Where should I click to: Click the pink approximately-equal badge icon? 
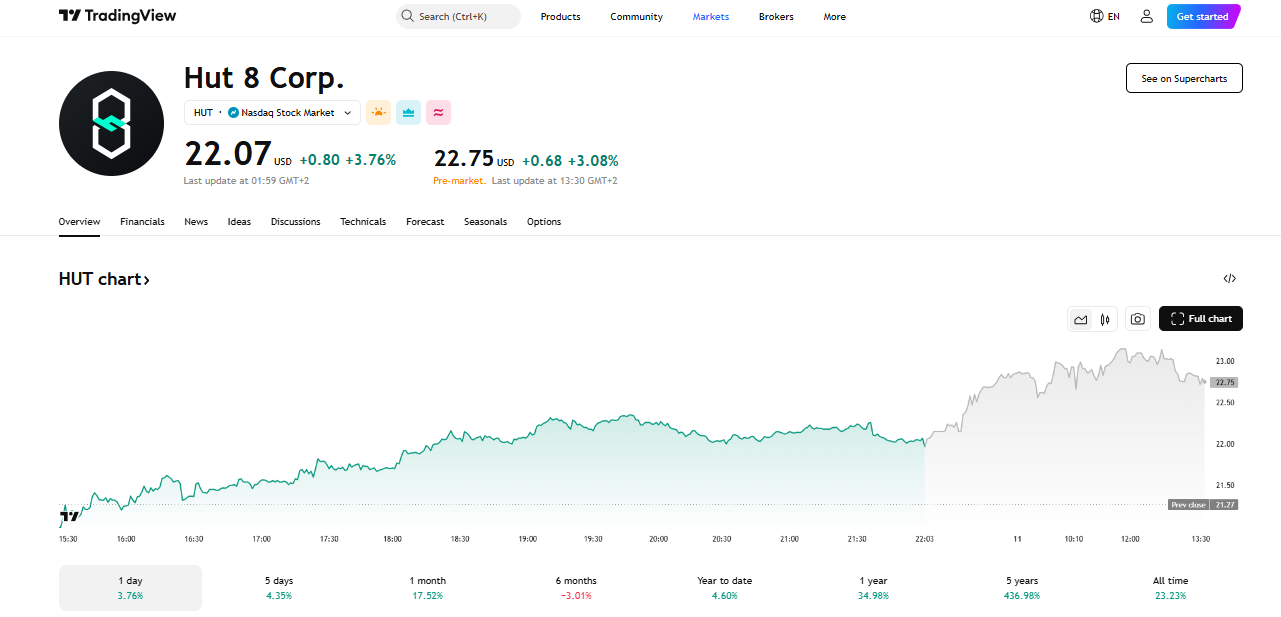pyautogui.click(x=438, y=113)
